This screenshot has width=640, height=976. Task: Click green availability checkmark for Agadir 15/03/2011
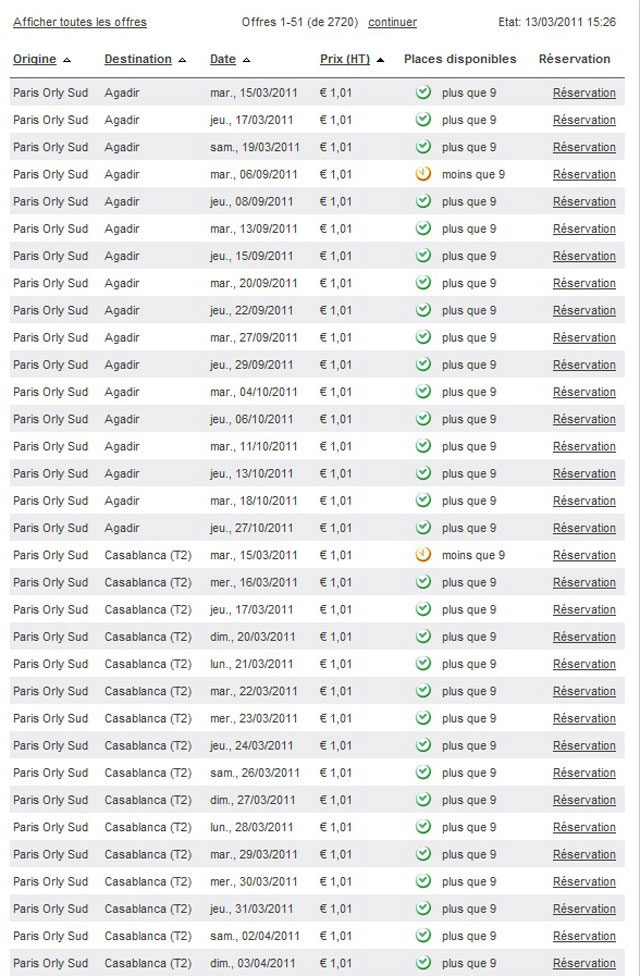423,93
